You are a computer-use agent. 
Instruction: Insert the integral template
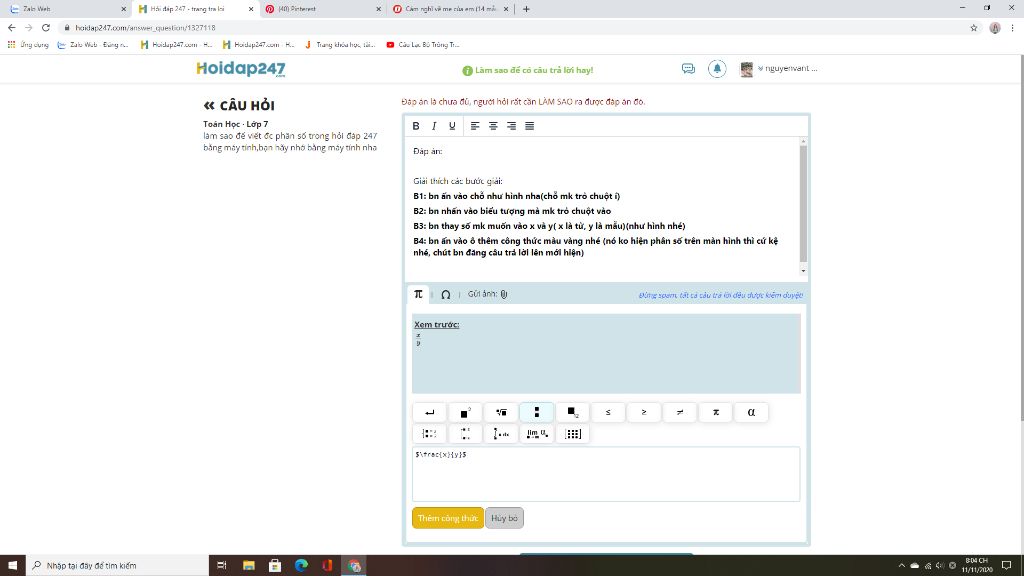click(x=501, y=434)
